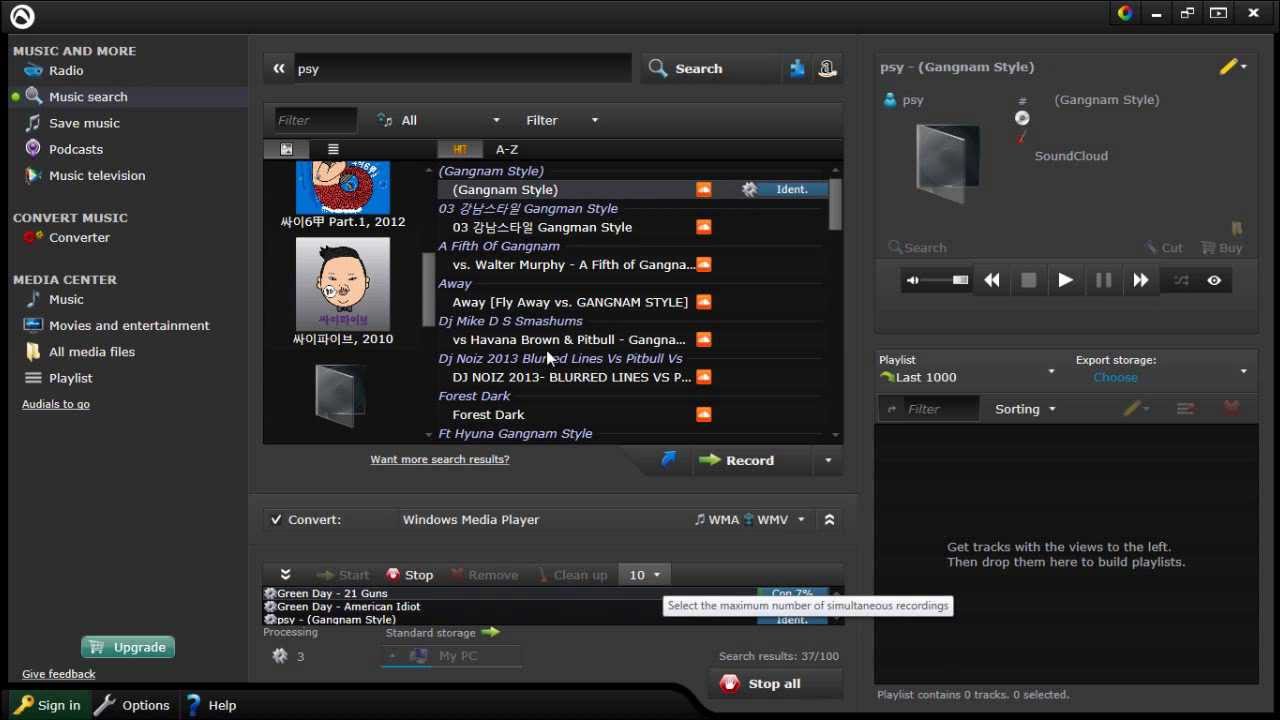
Task: Open the All media type dropdown
Action: (438, 120)
